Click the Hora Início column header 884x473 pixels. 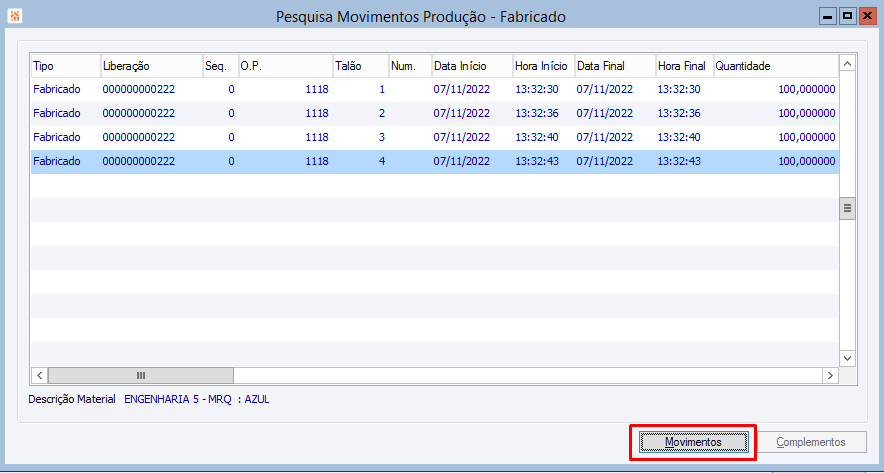click(x=543, y=66)
